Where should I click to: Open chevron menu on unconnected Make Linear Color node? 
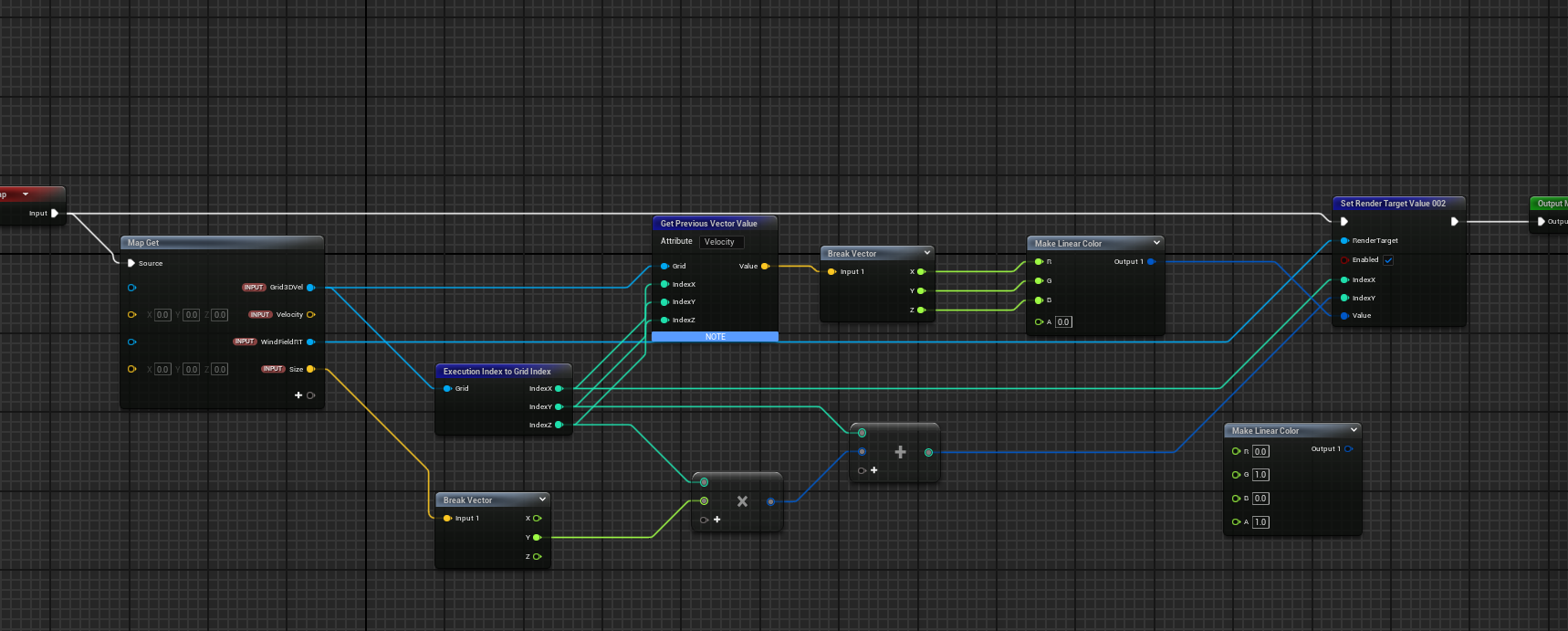1354,430
